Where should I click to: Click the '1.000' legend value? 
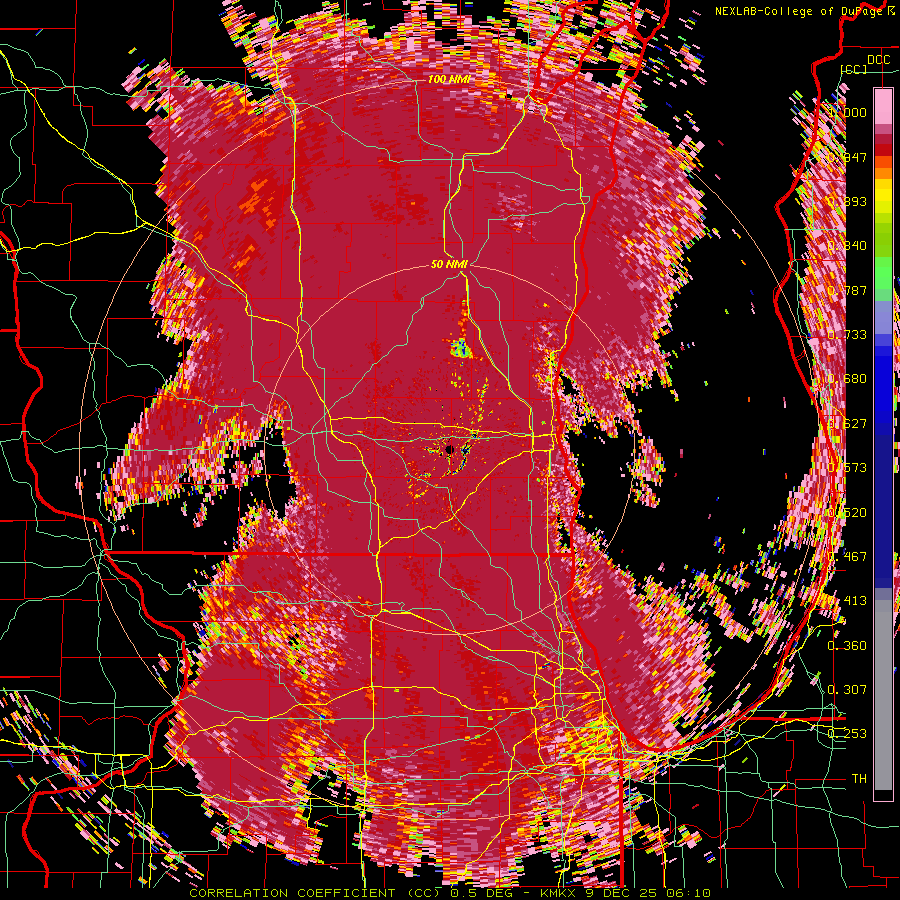(847, 112)
